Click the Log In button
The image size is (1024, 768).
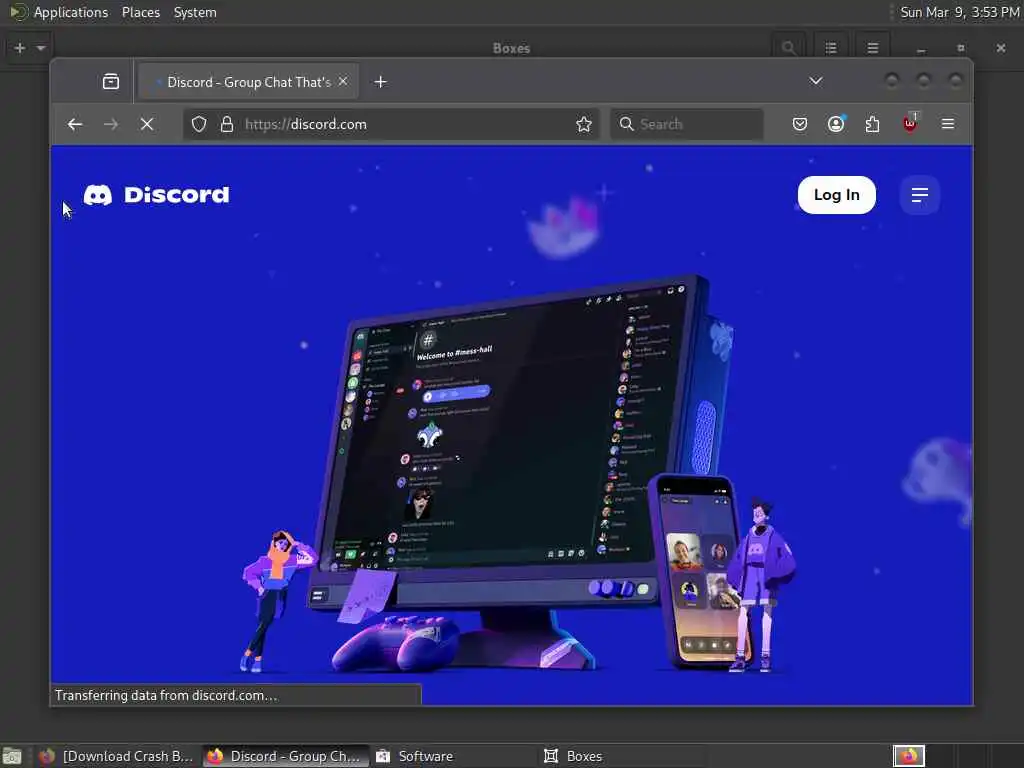point(837,195)
